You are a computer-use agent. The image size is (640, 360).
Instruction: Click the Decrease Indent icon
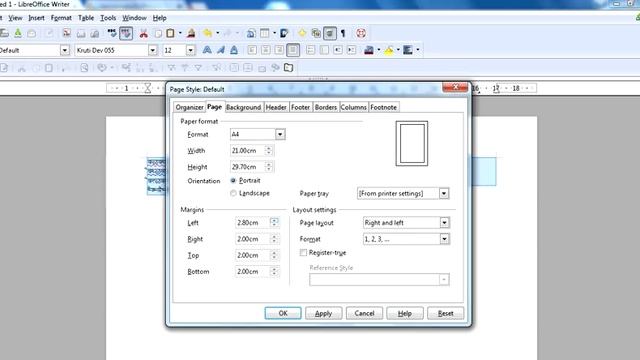pos(338,50)
